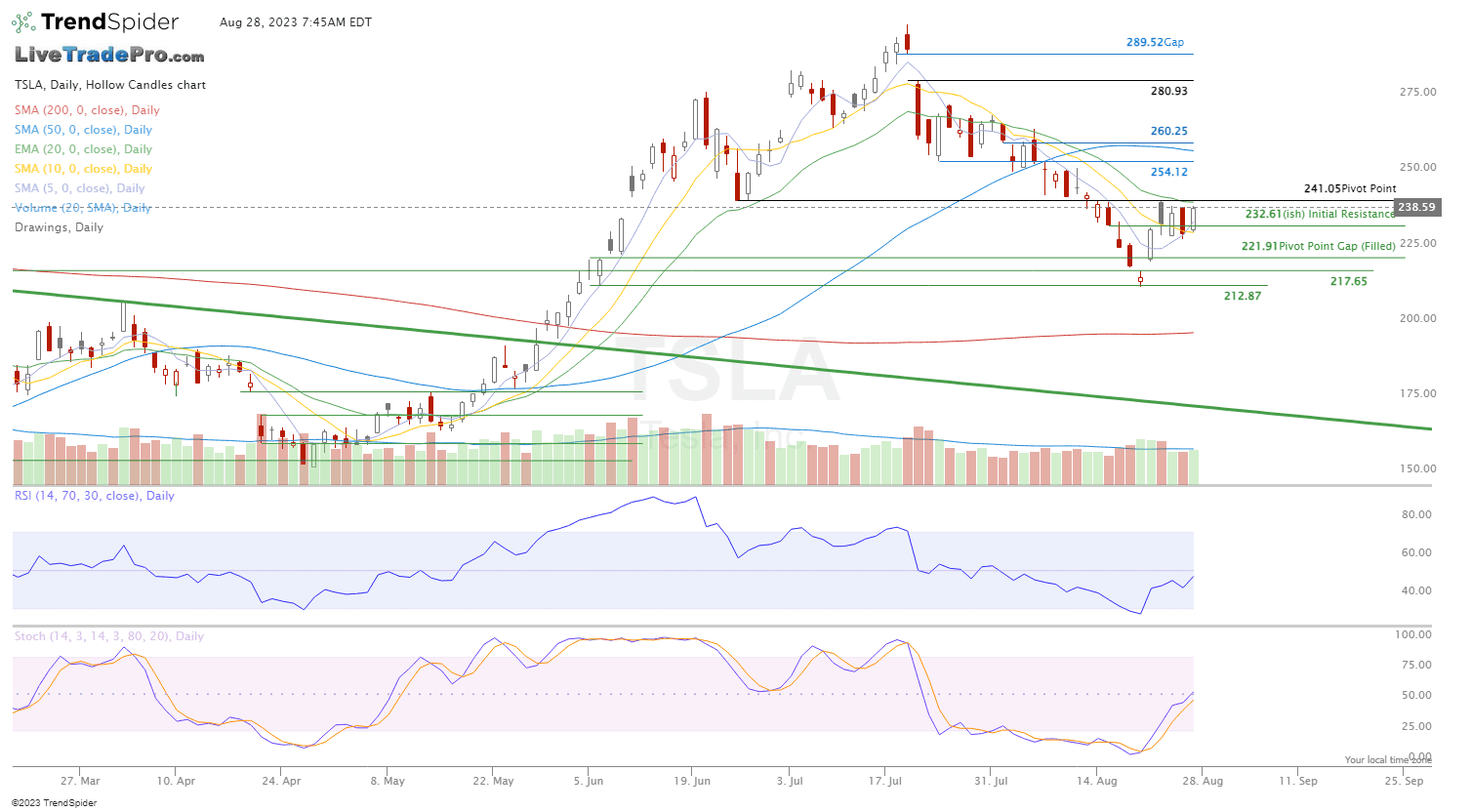Viewport: 1471px width, 812px height.
Task: Click the 11. Sep date axis label
Action: [x=1298, y=781]
